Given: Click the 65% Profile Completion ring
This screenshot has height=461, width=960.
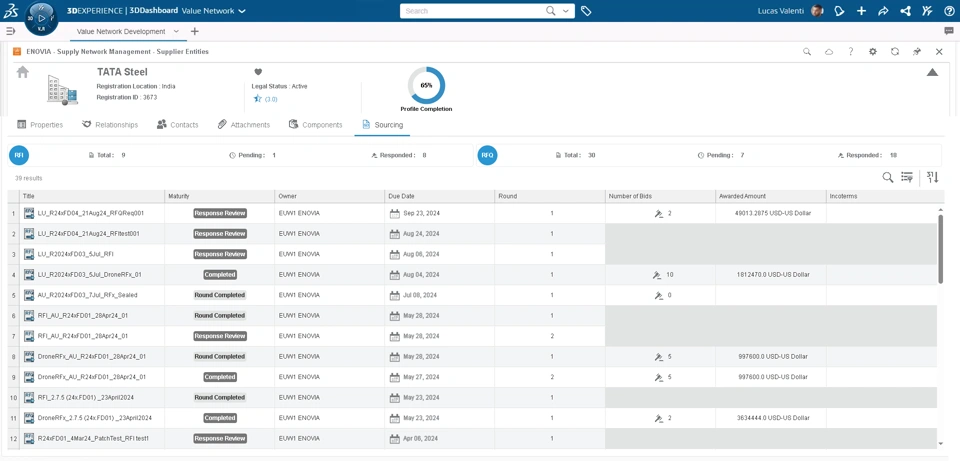Looking at the screenshot, I should (426, 86).
